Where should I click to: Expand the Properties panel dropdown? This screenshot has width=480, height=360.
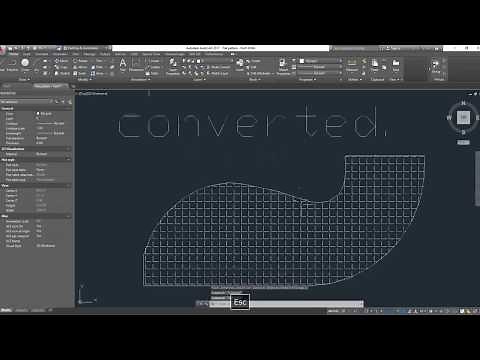307,79
